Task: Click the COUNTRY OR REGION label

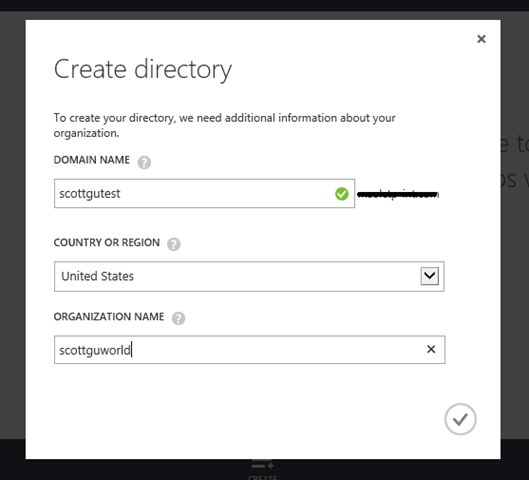Action: [107, 243]
